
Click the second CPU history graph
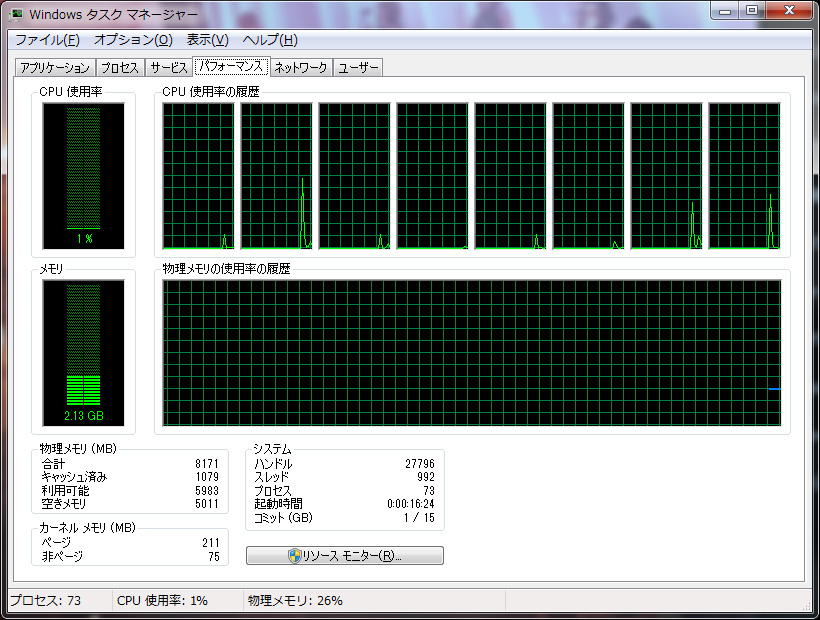pos(276,176)
